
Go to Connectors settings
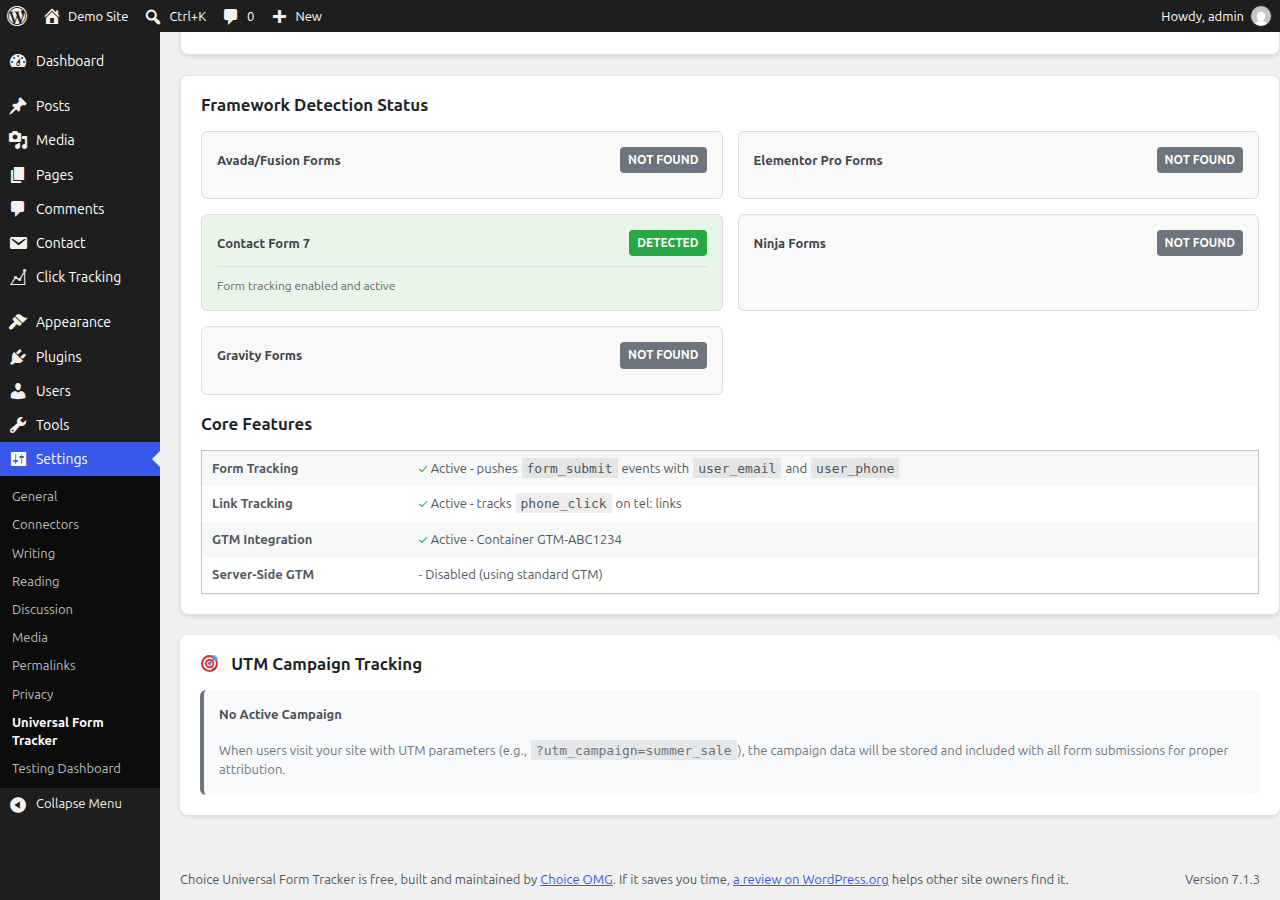tap(45, 524)
